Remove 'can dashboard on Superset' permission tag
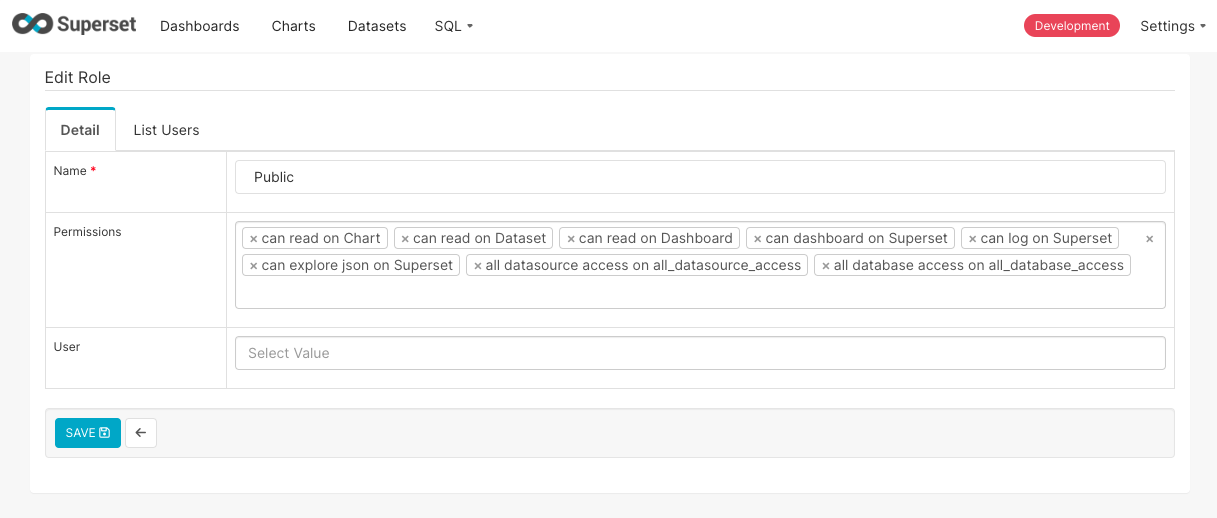The image size is (1217, 518). tap(757, 239)
